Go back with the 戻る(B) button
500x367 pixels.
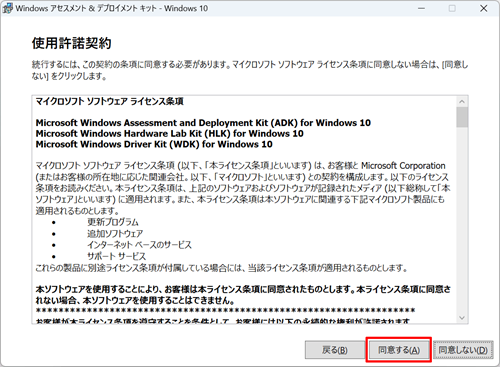point(335,350)
